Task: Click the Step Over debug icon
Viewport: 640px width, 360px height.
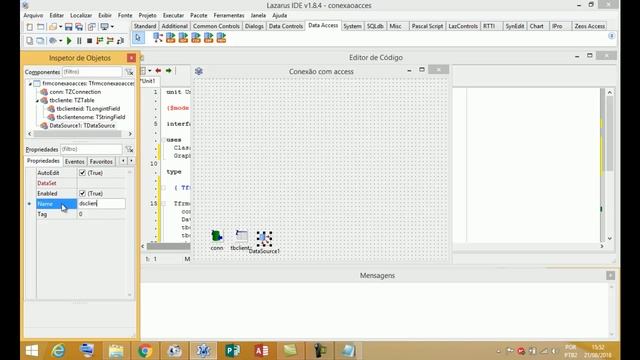Action: [x=110, y=41]
